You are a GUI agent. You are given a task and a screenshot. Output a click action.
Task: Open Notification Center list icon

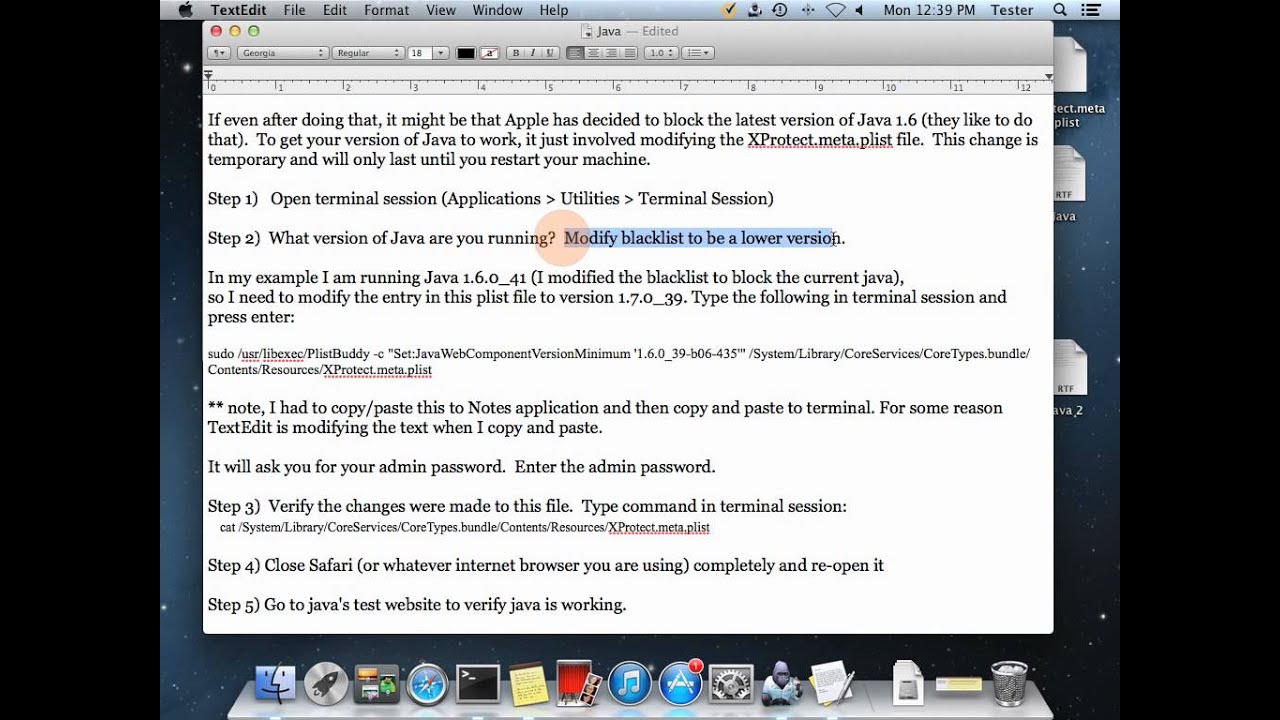[x=1091, y=10]
